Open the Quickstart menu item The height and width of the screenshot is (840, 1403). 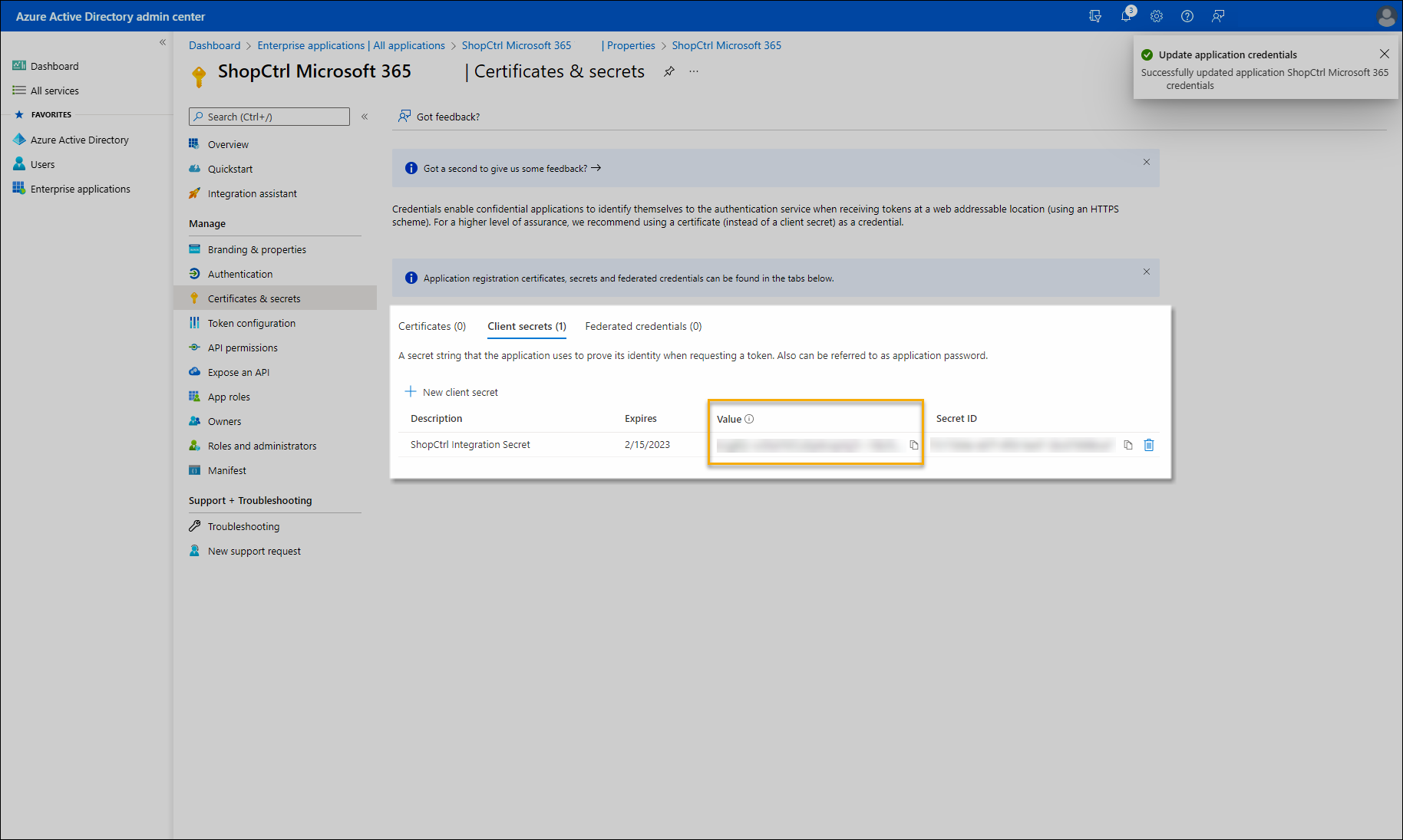(x=230, y=169)
